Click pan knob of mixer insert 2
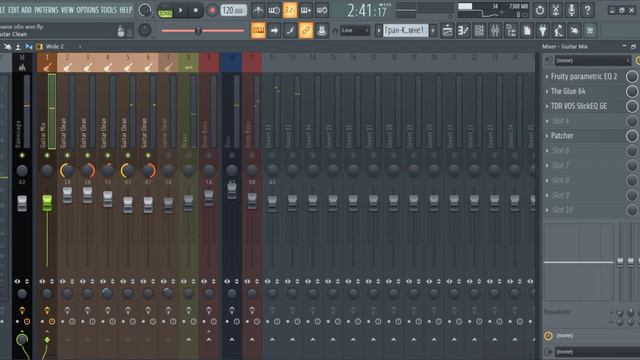The height and width of the screenshot is (360, 640). click(67, 170)
